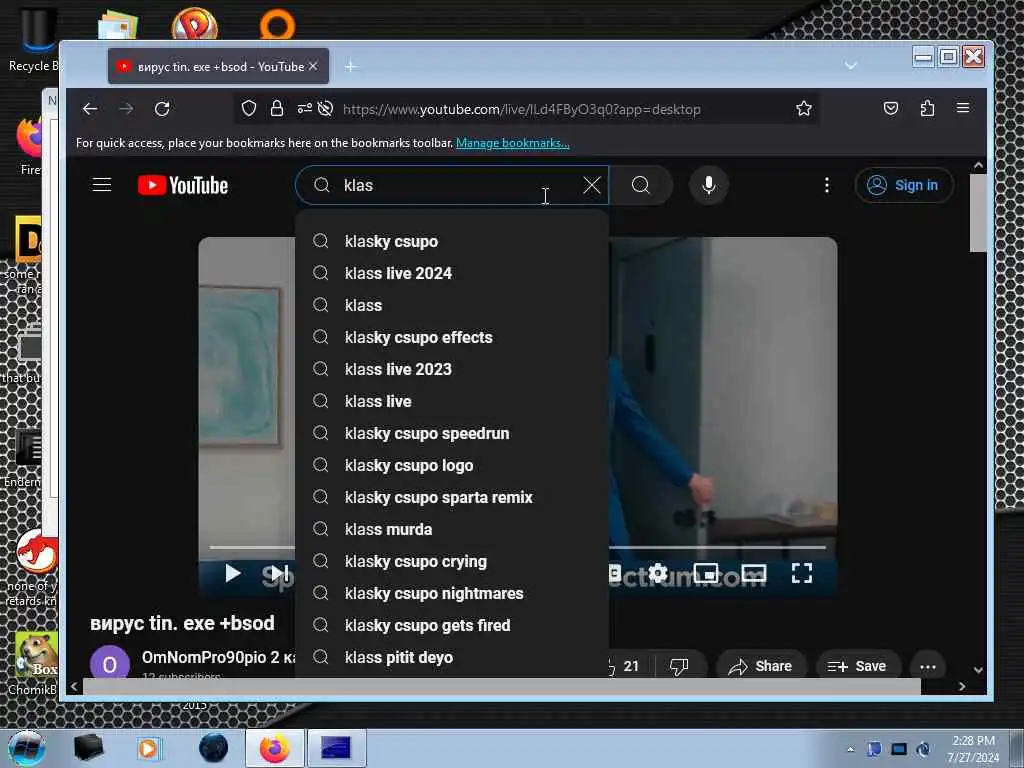1024x768 pixels.
Task: Open the Firefox application hamburger menu
Action: pos(963,108)
